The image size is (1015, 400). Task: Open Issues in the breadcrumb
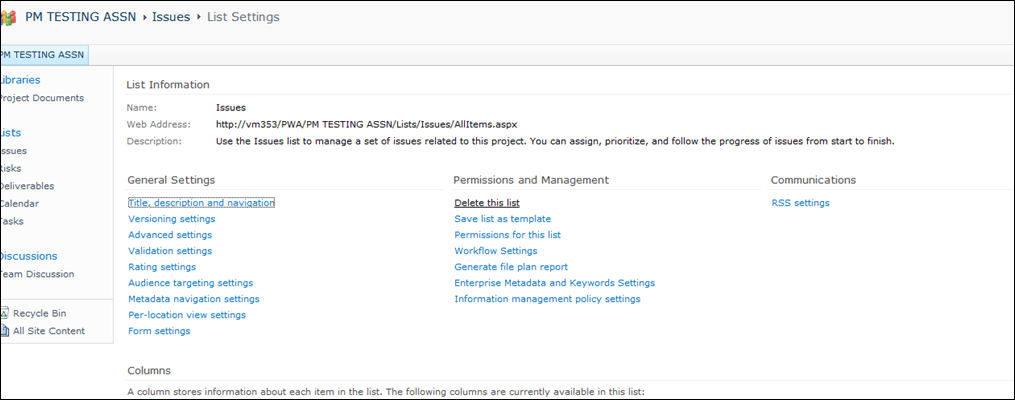[x=171, y=17]
